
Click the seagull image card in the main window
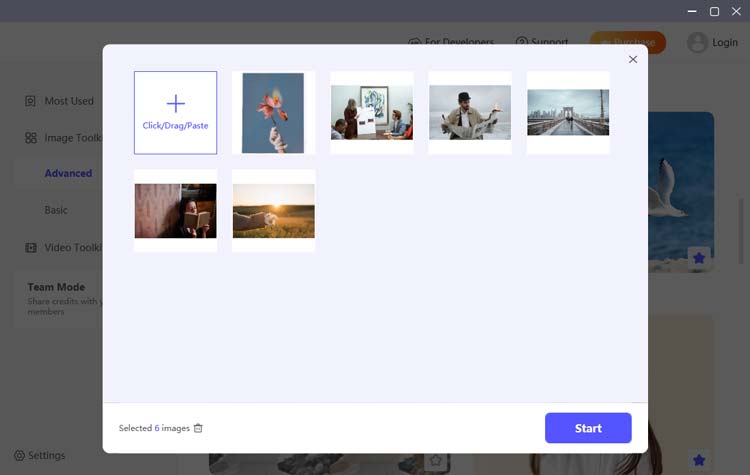(x=681, y=192)
